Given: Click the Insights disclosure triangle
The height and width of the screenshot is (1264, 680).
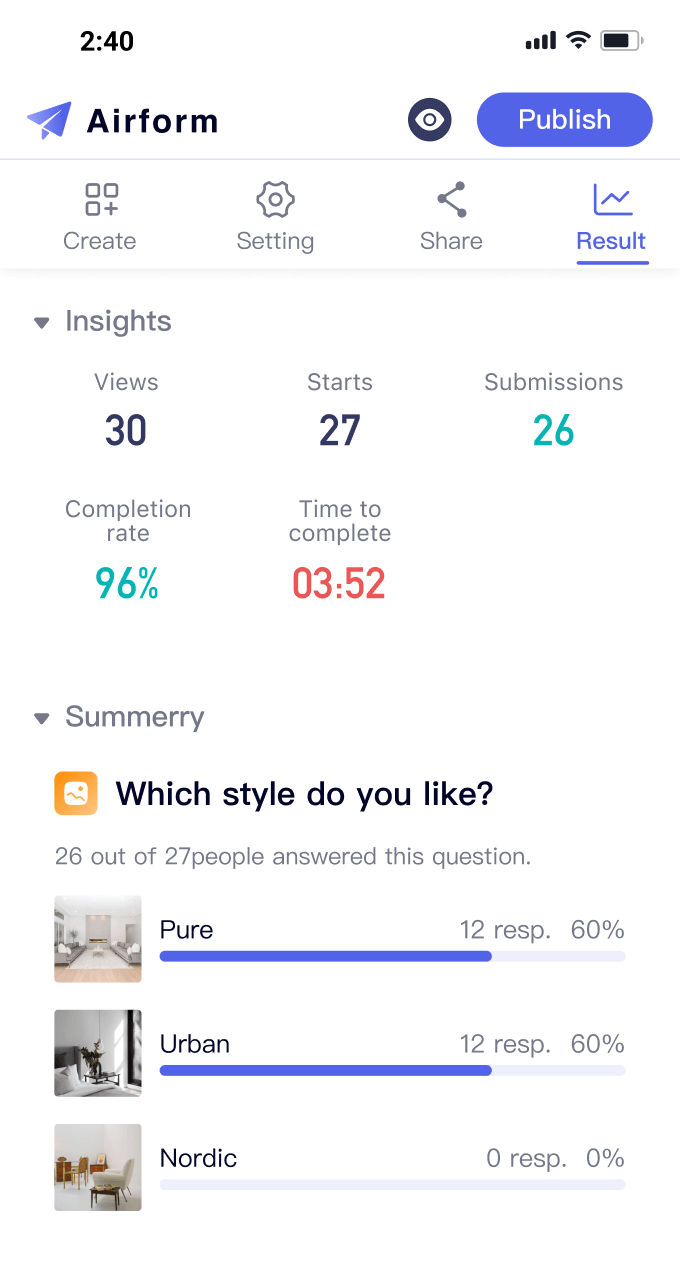Looking at the screenshot, I should click(41, 322).
